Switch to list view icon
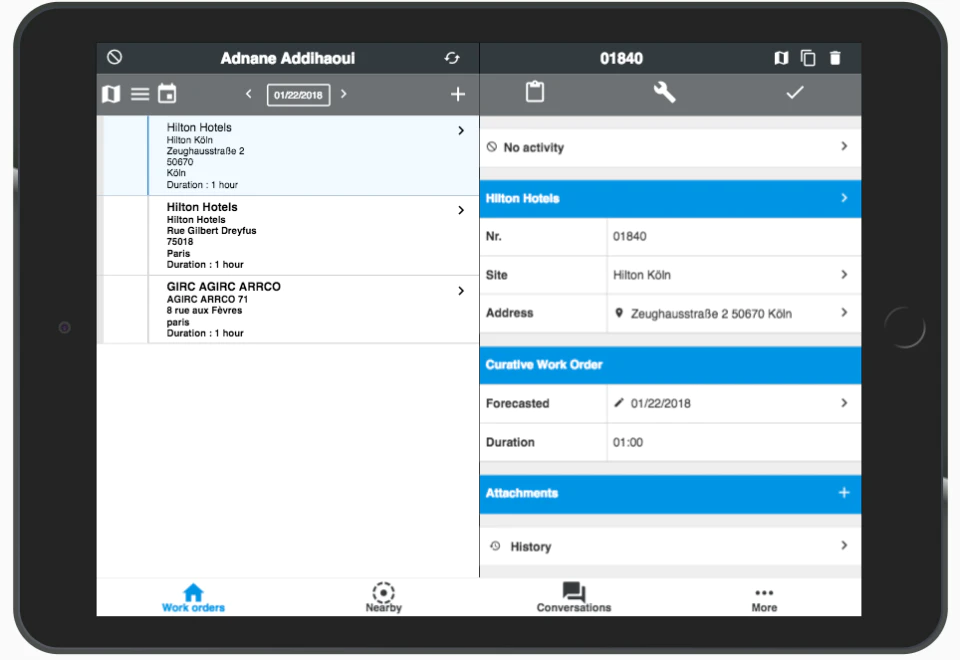960x660 pixels. (x=140, y=94)
